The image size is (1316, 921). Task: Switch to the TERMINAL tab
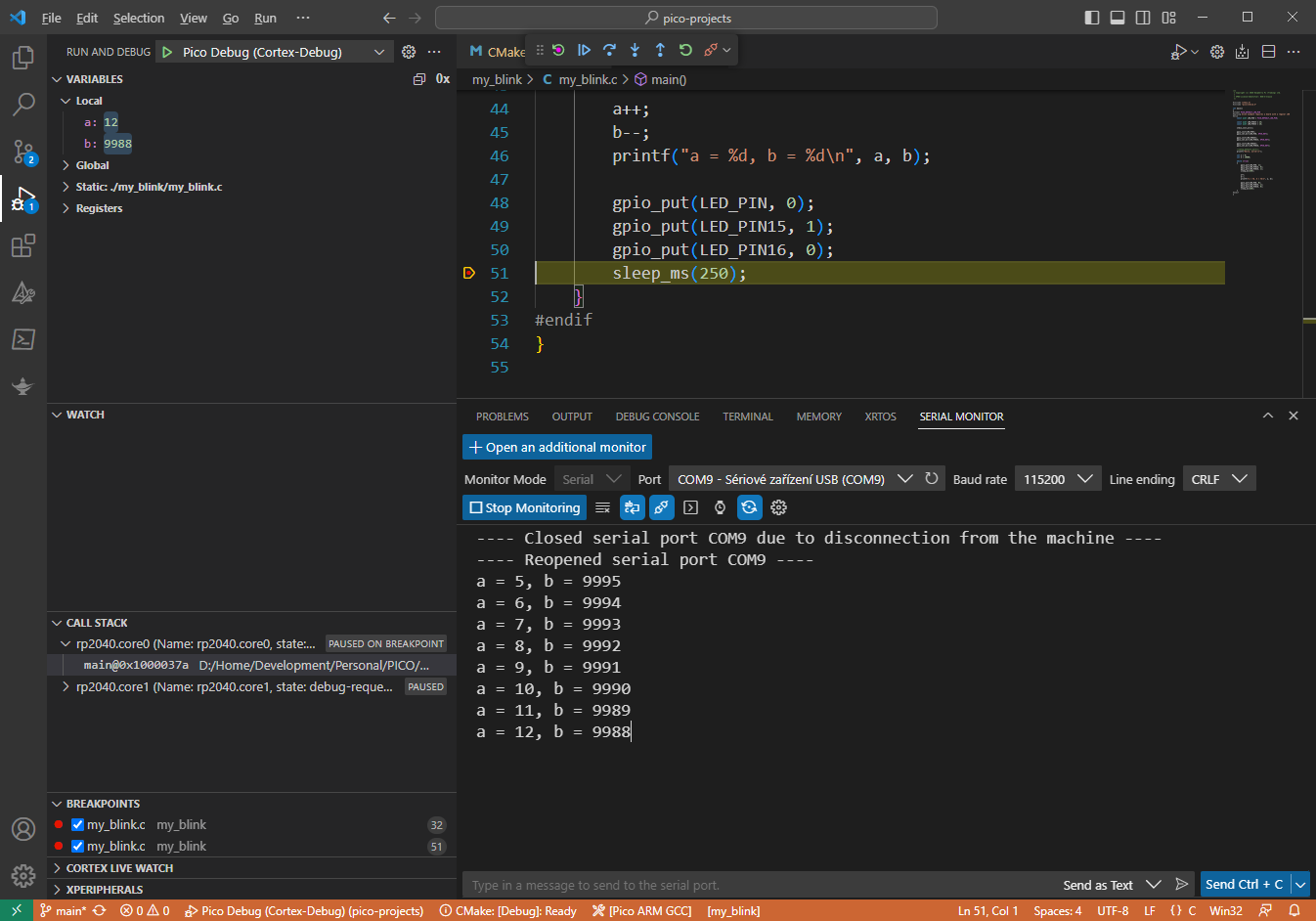747,417
